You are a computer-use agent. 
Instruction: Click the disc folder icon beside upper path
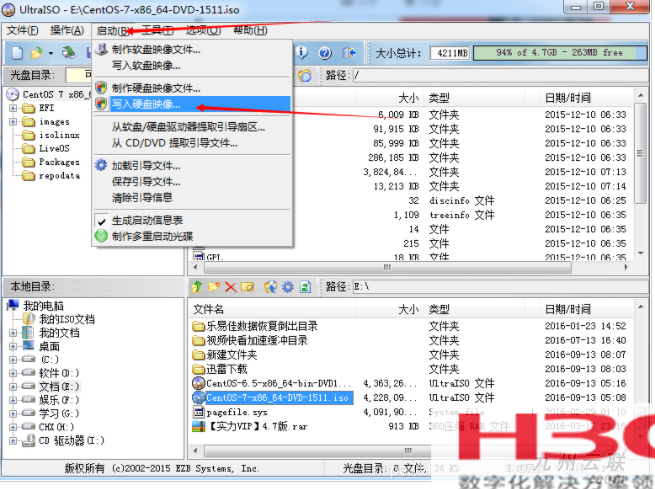[305, 76]
